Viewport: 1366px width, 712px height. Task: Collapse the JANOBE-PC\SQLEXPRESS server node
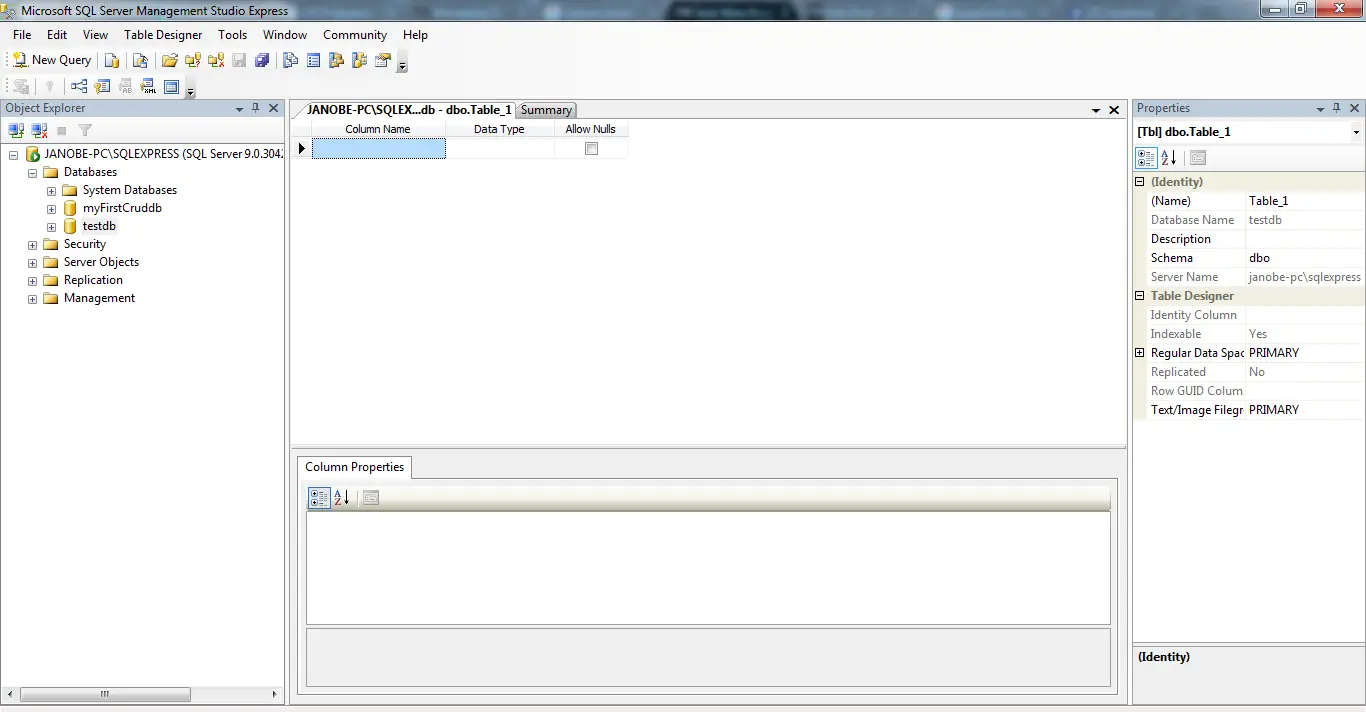tap(13, 154)
